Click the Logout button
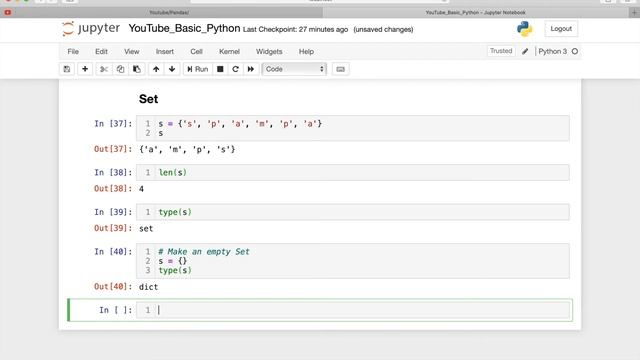 (x=561, y=29)
